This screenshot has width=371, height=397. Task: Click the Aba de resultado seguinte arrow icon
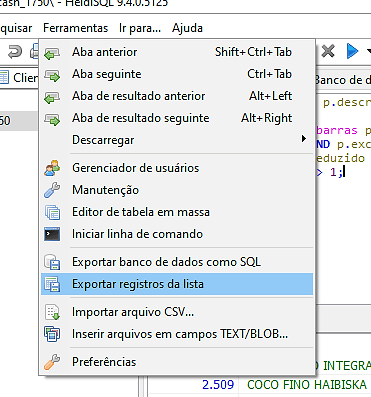point(52,119)
